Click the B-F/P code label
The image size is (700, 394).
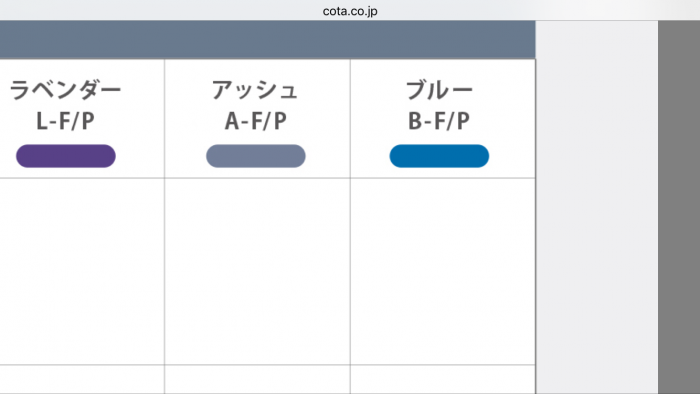pyautogui.click(x=439, y=121)
